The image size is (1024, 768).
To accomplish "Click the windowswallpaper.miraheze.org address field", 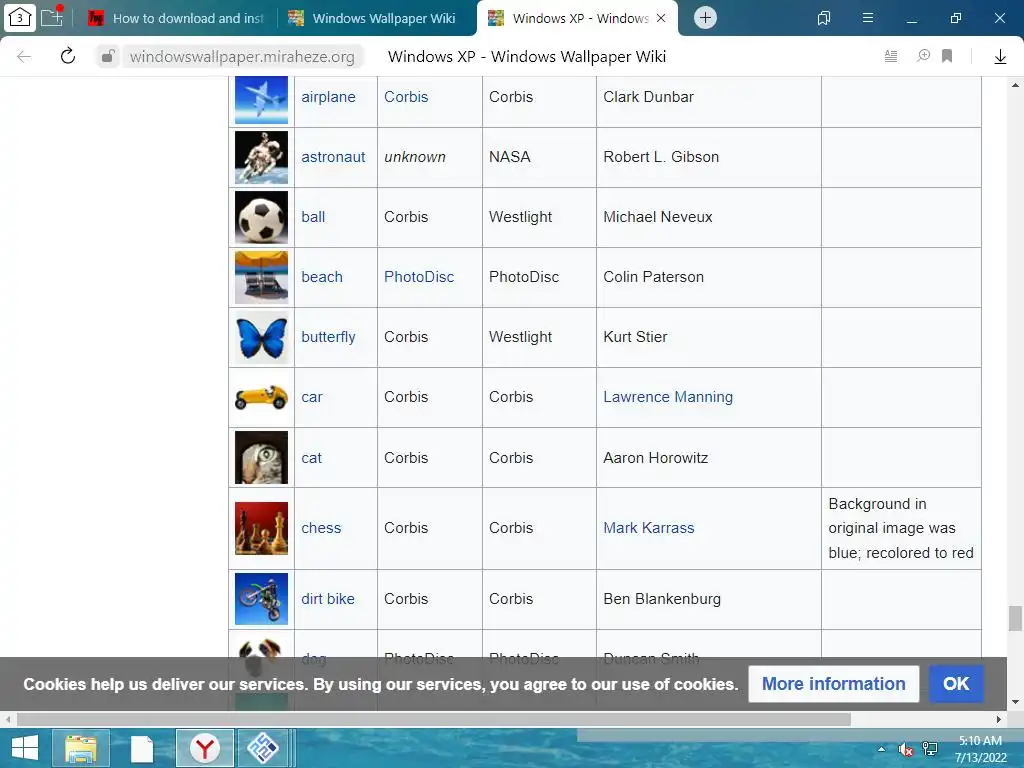I will (242, 57).
